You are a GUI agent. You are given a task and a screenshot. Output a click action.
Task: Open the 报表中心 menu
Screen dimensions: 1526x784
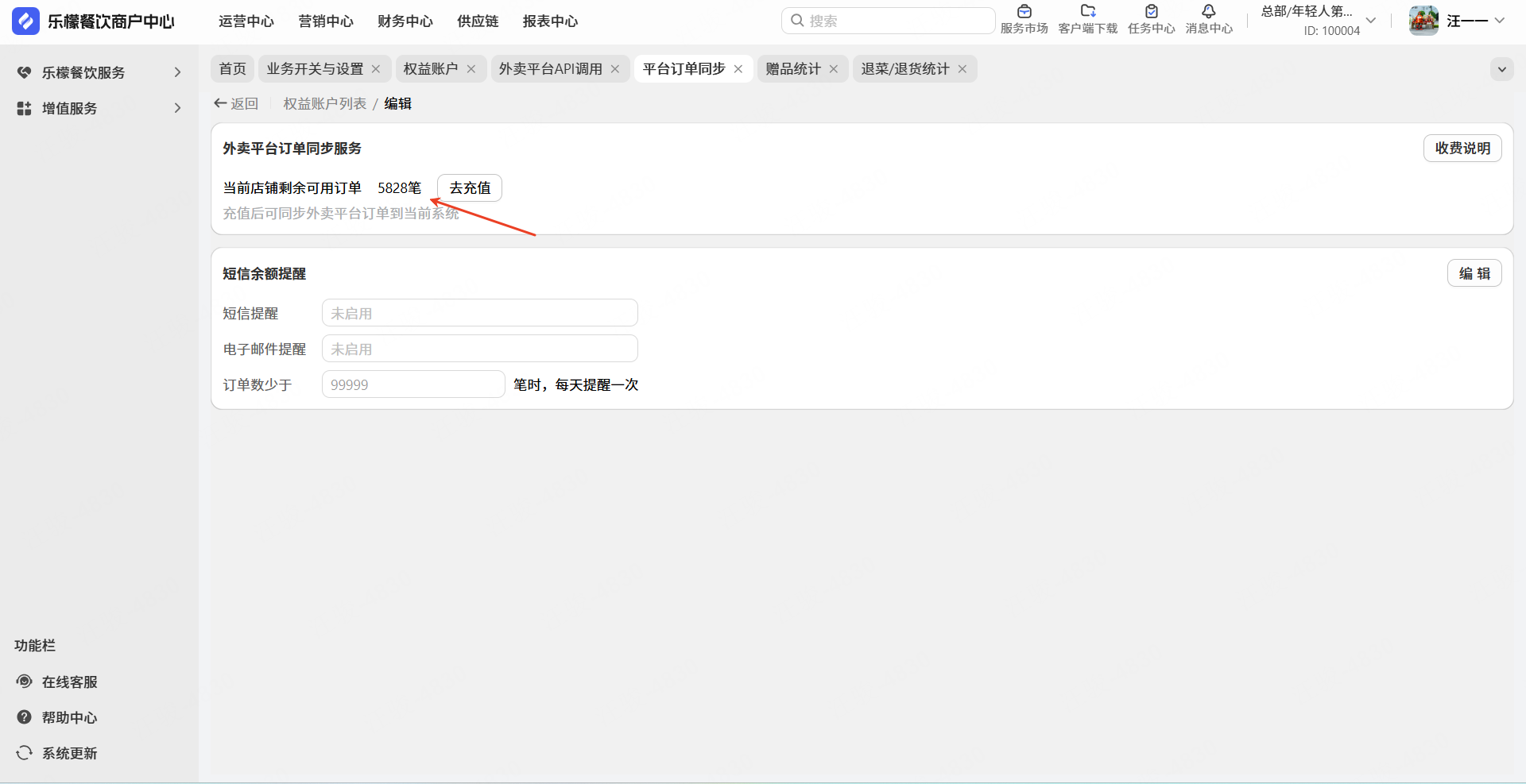click(550, 21)
